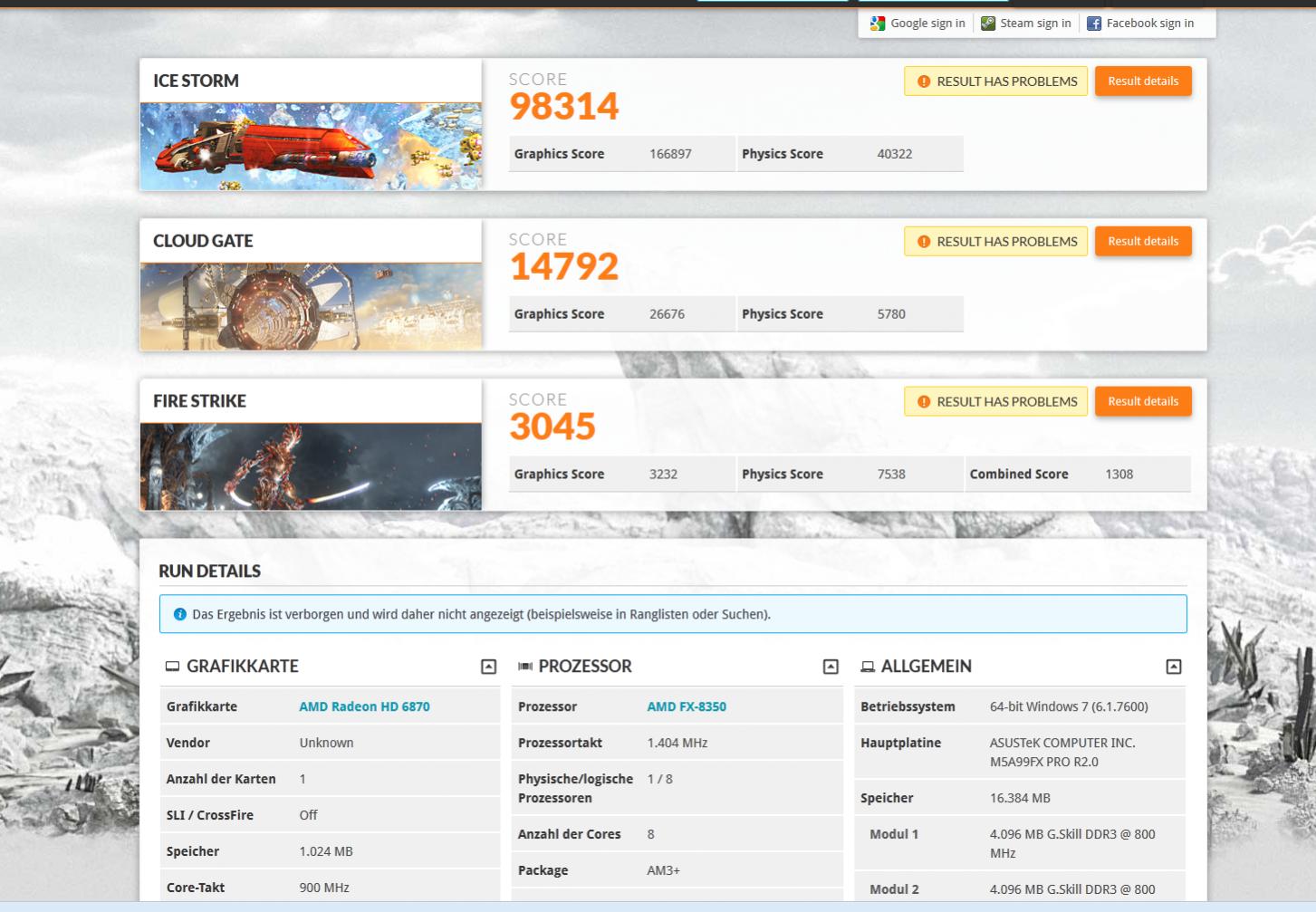Click Cloud Gate graphics score 26676
The height and width of the screenshot is (912, 1316).
pos(667,314)
